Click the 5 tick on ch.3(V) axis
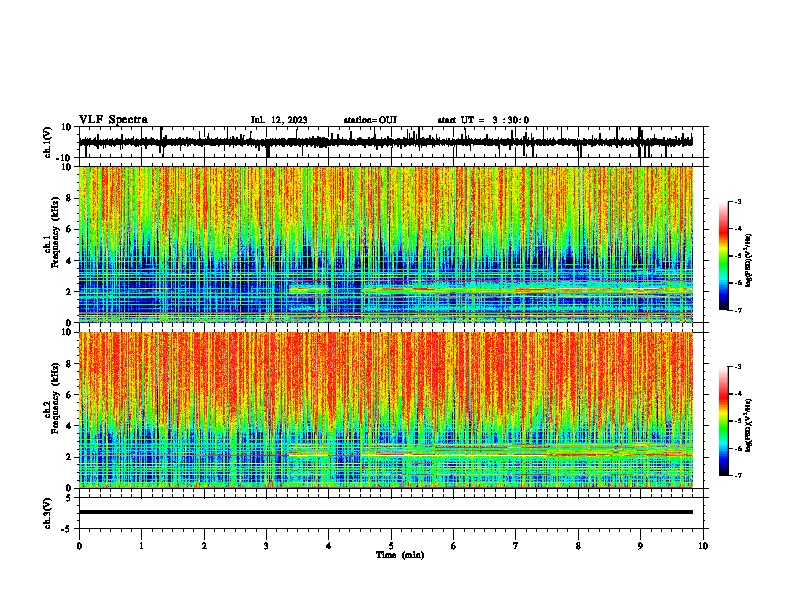The image size is (792, 612). click(69, 498)
